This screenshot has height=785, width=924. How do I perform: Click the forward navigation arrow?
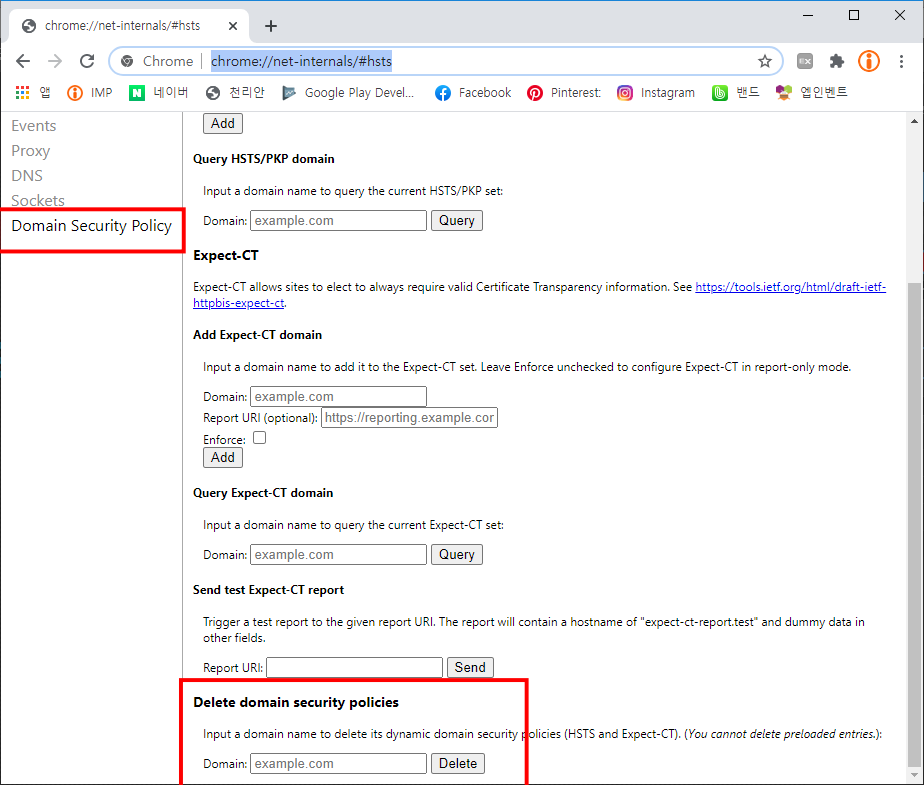point(55,61)
